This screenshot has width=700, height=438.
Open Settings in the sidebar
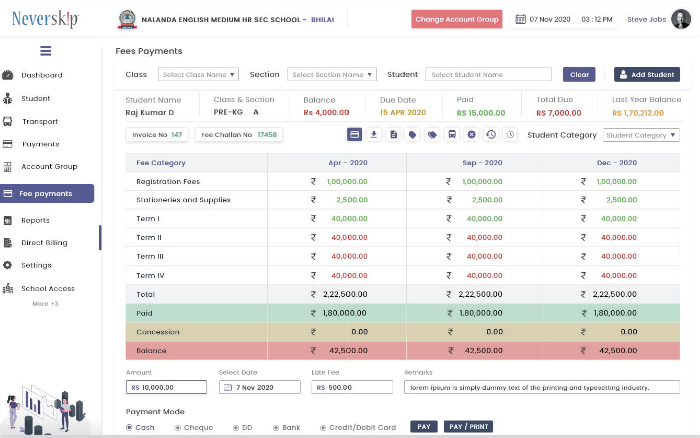point(36,265)
